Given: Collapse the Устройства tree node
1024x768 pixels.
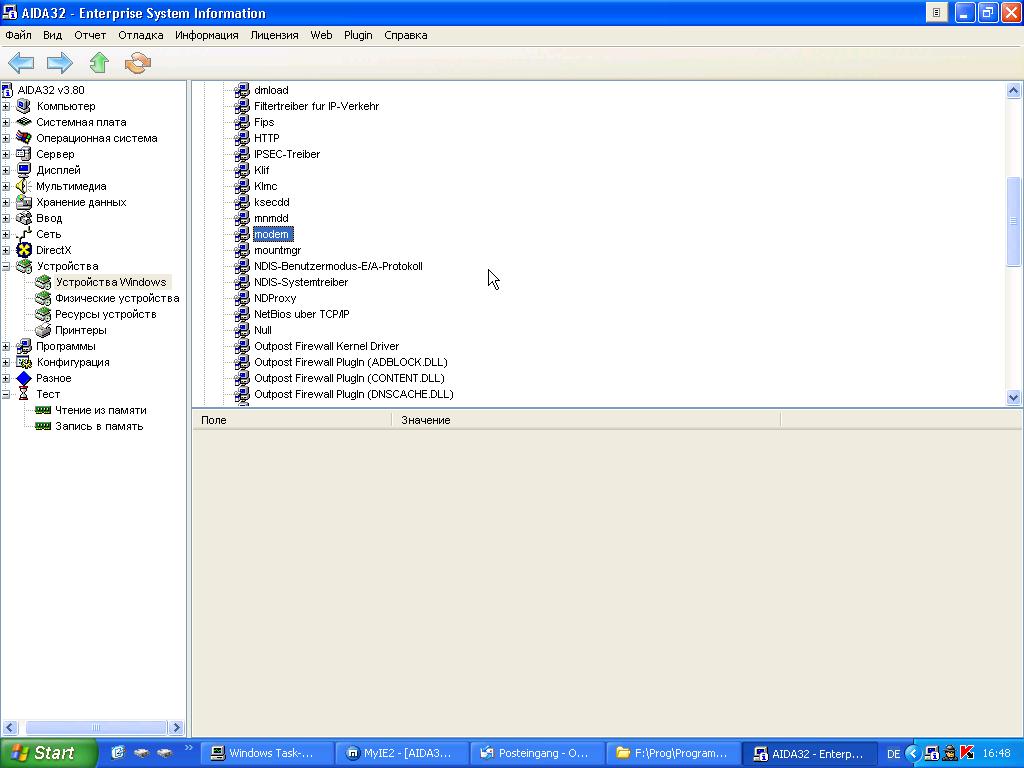Looking at the screenshot, I should click(x=6, y=266).
